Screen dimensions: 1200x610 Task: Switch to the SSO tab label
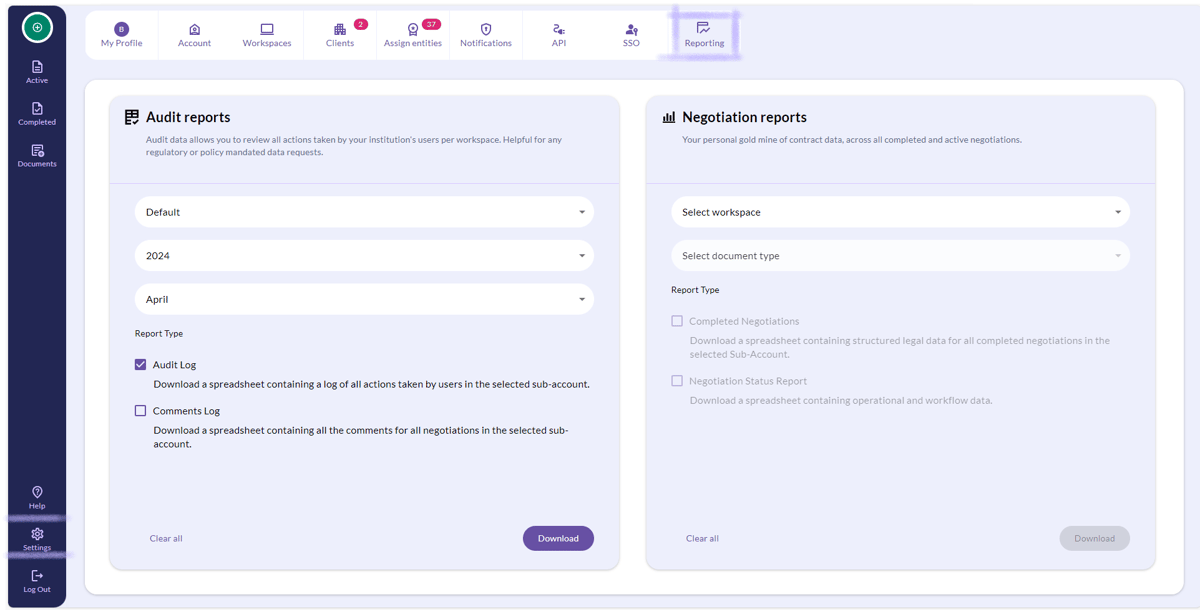pos(631,43)
